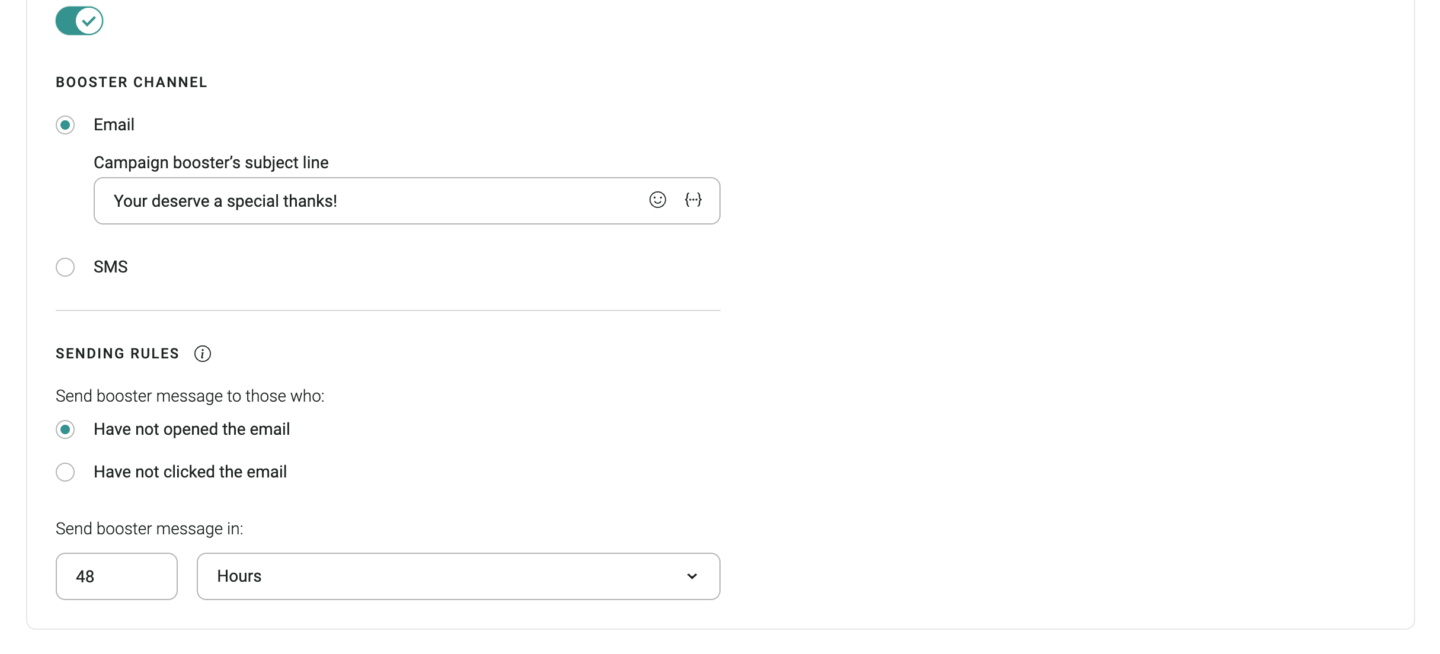Click the "Email" option label text
Screen dimensions: 1440x654
tap(114, 125)
